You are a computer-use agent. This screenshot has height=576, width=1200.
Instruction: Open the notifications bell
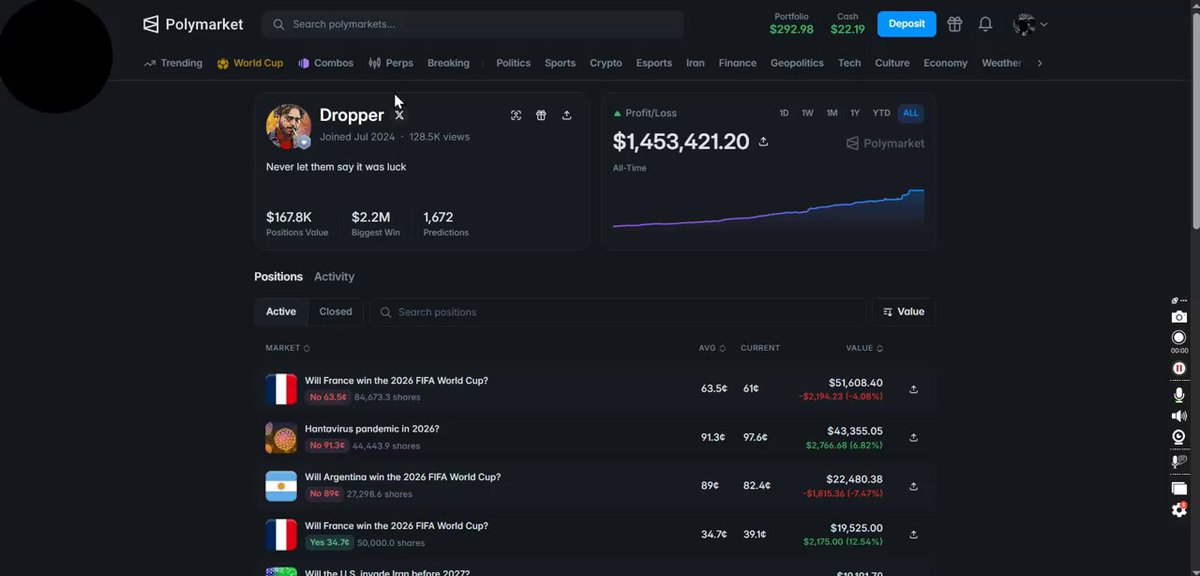(986, 24)
